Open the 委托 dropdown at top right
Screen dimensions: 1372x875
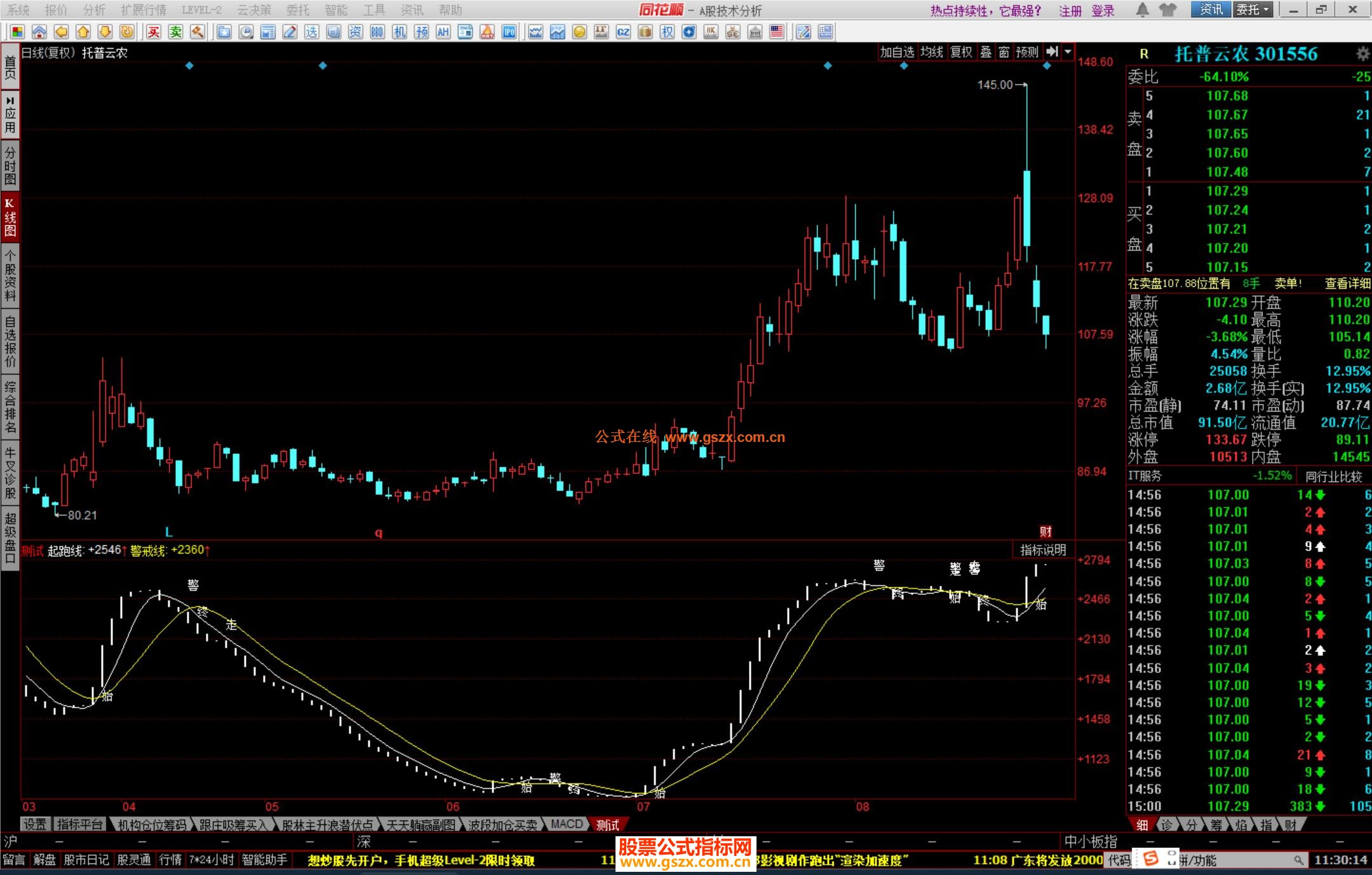[x=1253, y=10]
